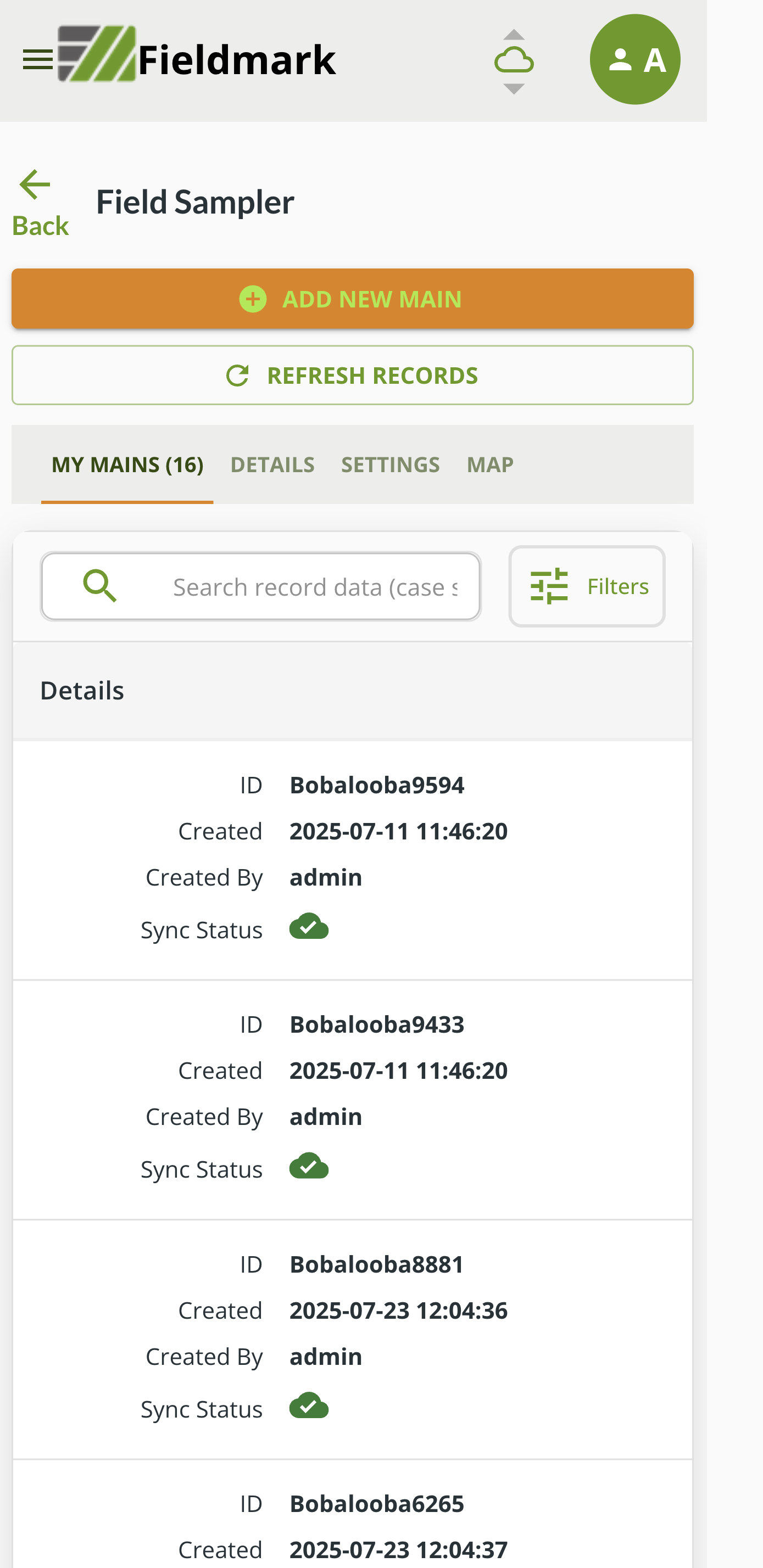The height and width of the screenshot is (1568, 763).
Task: Open the cloud sync status indicator
Action: [513, 61]
